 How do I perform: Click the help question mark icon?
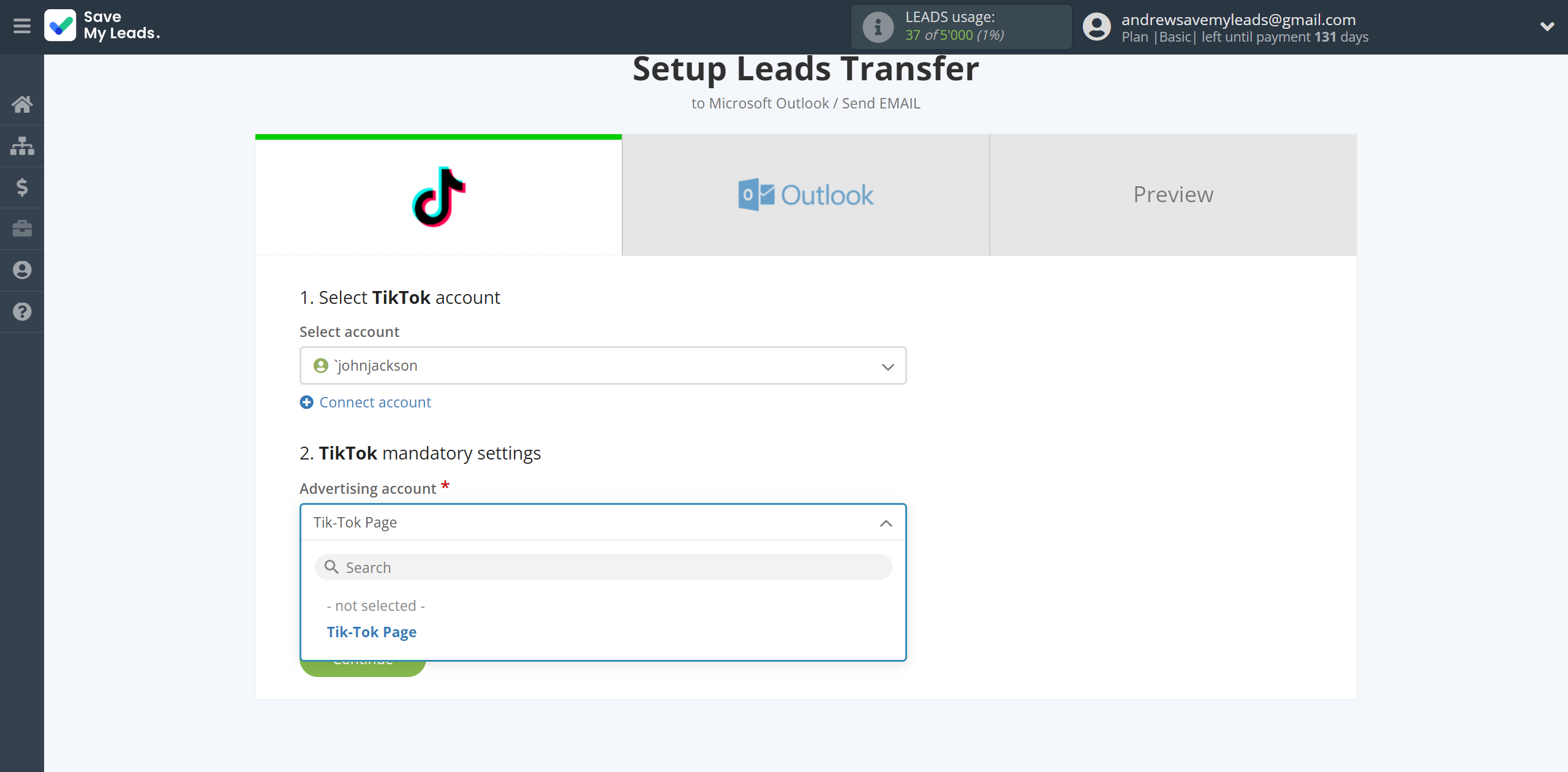click(22, 311)
